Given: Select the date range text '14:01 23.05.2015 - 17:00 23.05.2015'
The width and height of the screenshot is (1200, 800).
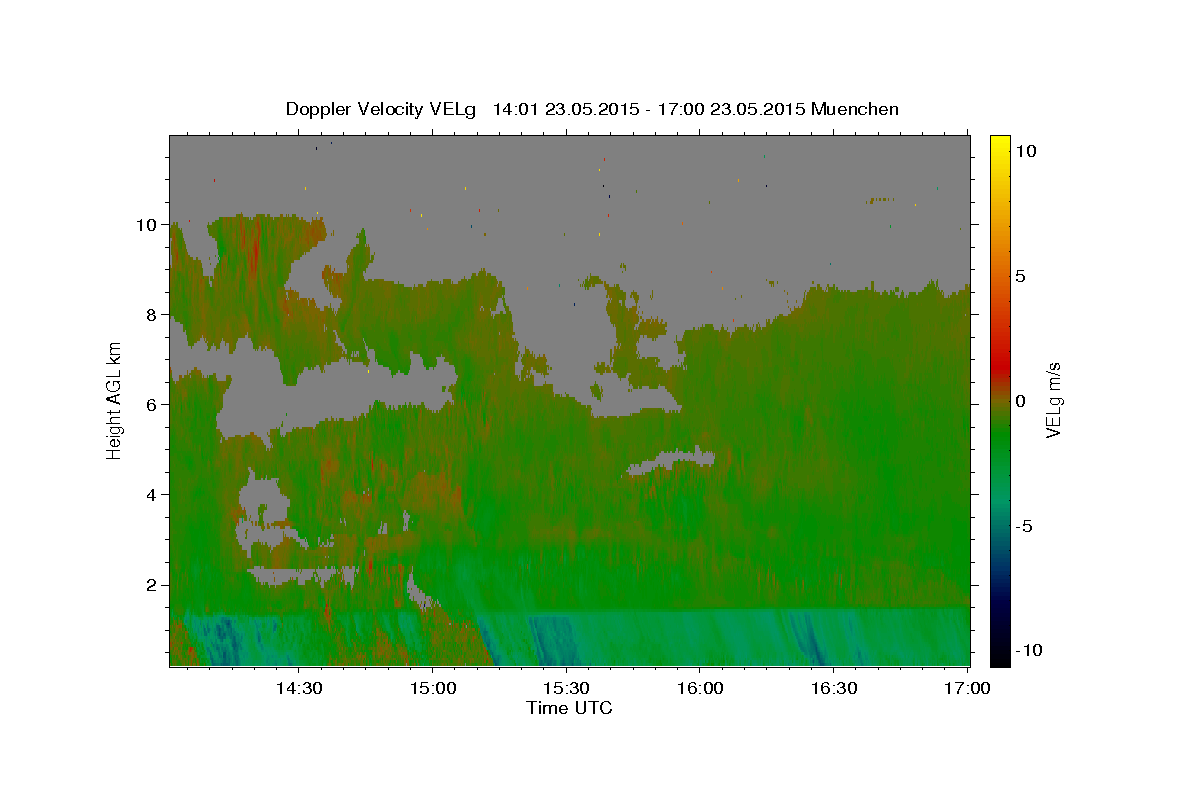Looking at the screenshot, I should [x=649, y=109].
